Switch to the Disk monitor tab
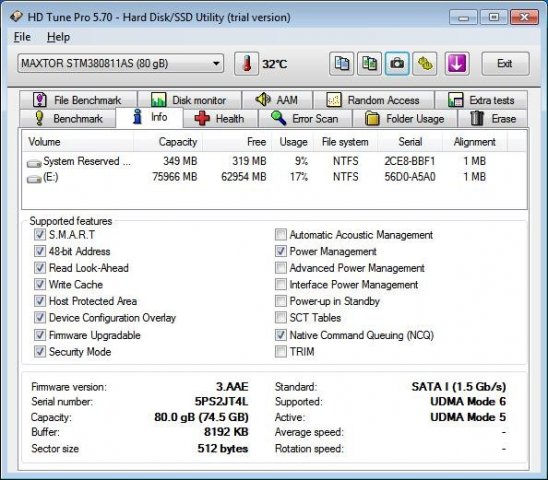 (x=189, y=100)
